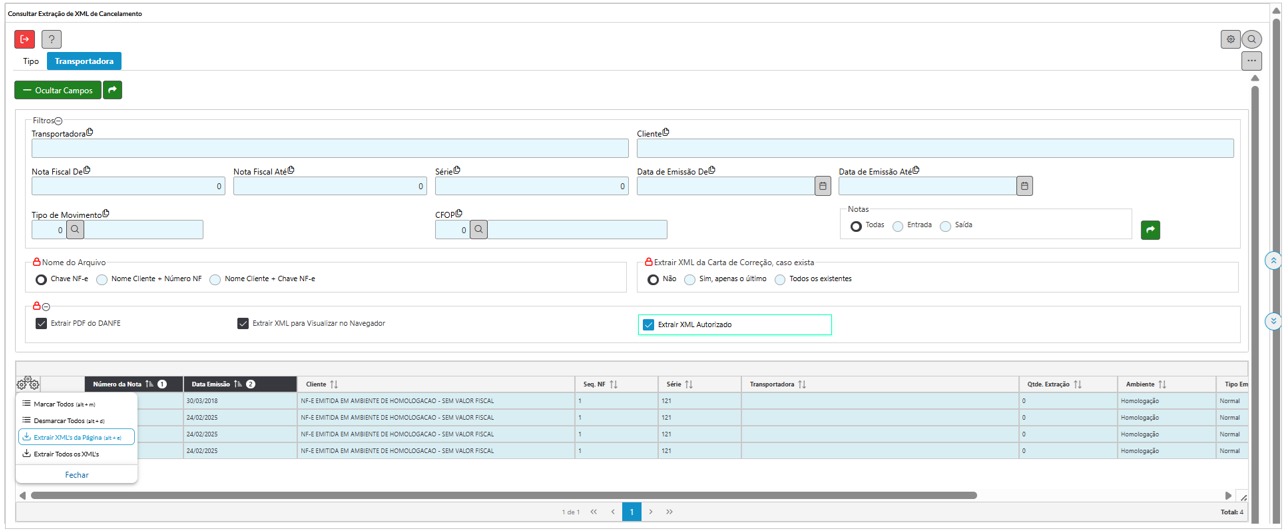The image size is (1286, 532).
Task: Click Fechar to close popup menu
Action: [77, 475]
